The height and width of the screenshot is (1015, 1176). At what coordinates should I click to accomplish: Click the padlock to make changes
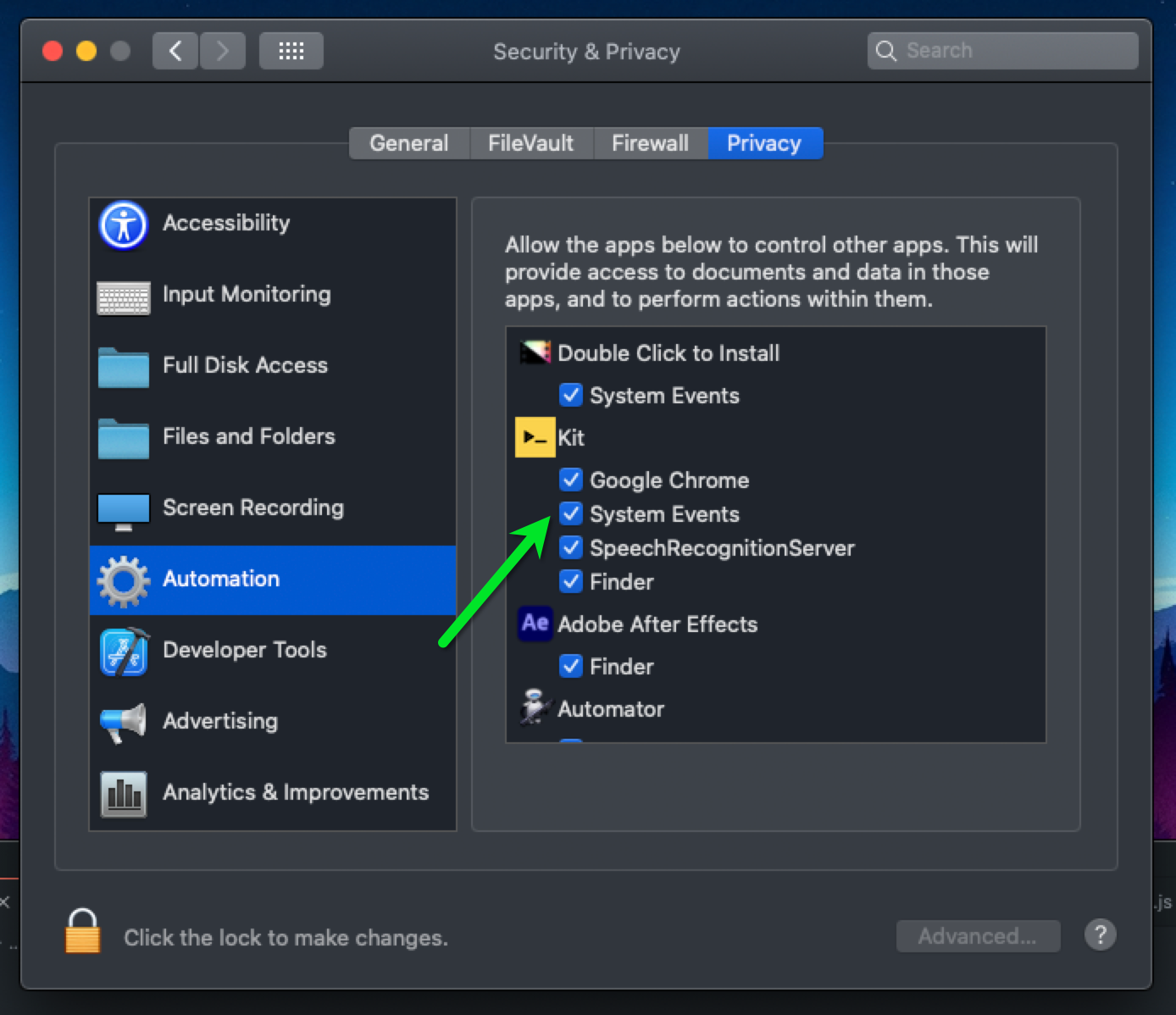point(83,931)
